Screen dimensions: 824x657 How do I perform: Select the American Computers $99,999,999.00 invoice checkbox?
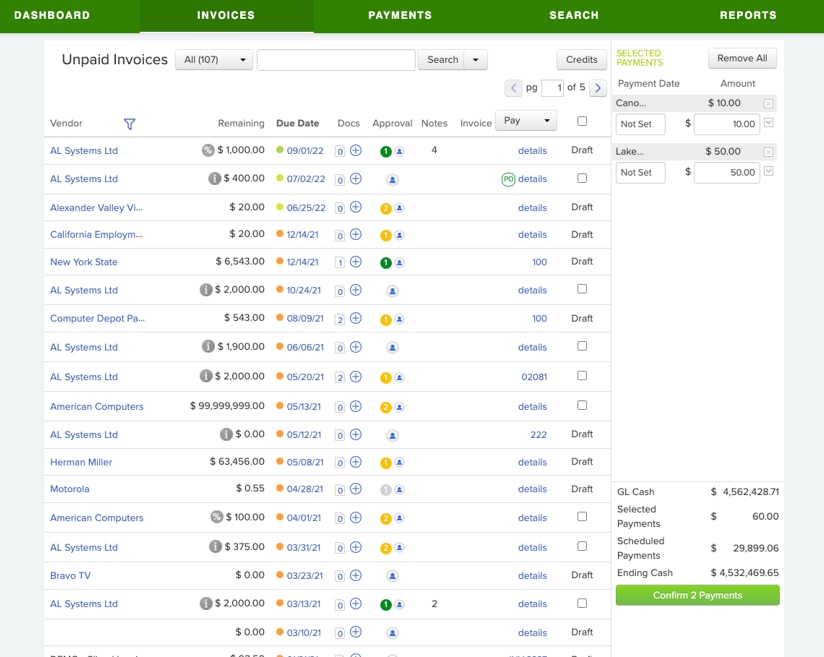click(x=582, y=406)
